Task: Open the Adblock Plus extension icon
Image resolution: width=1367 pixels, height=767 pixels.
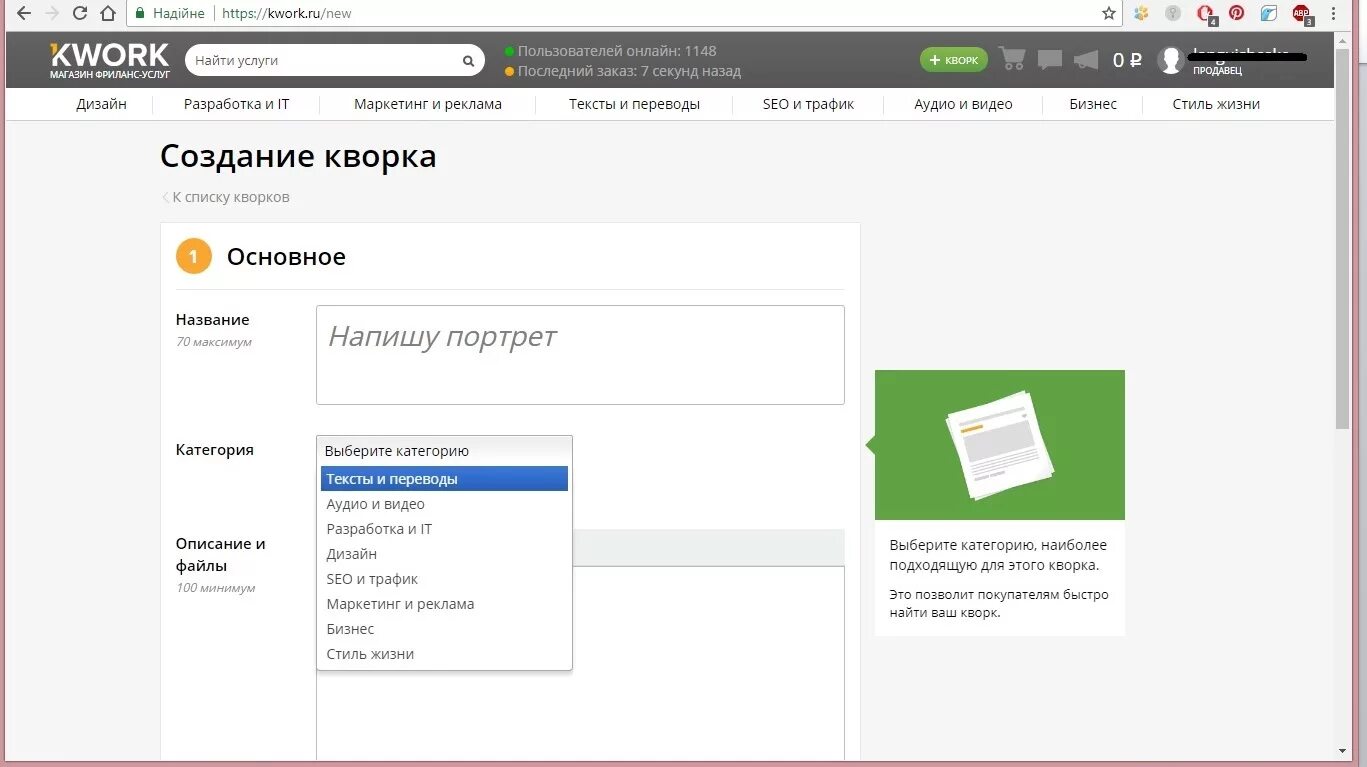Action: [x=1302, y=14]
